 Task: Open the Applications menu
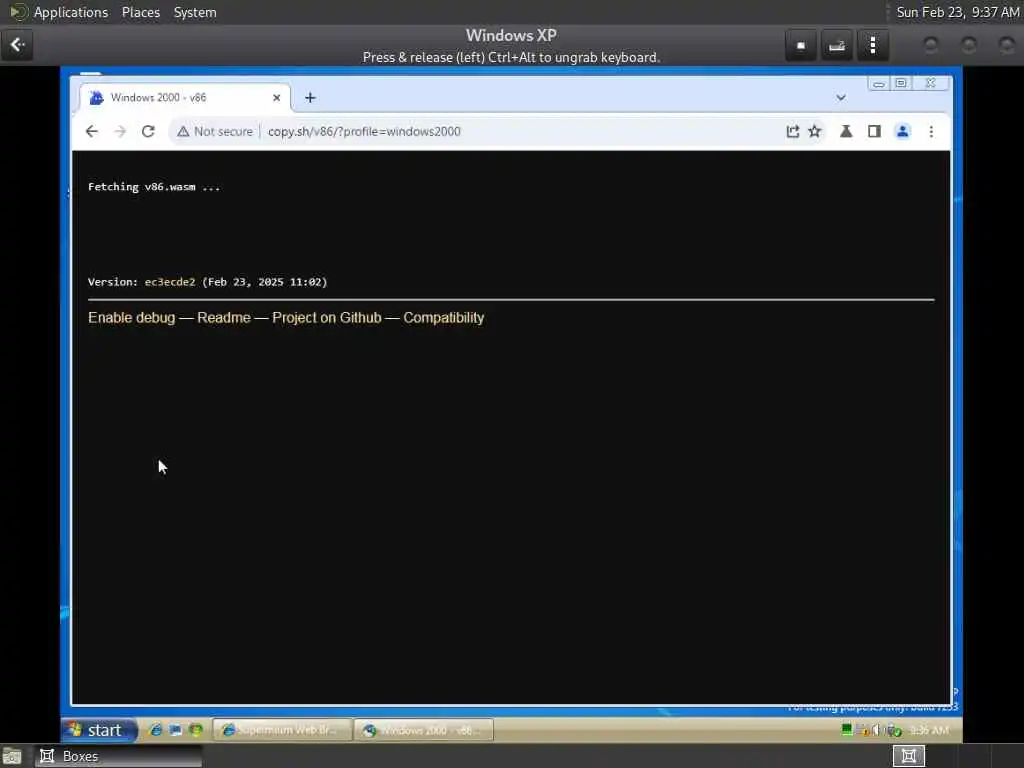(71, 12)
